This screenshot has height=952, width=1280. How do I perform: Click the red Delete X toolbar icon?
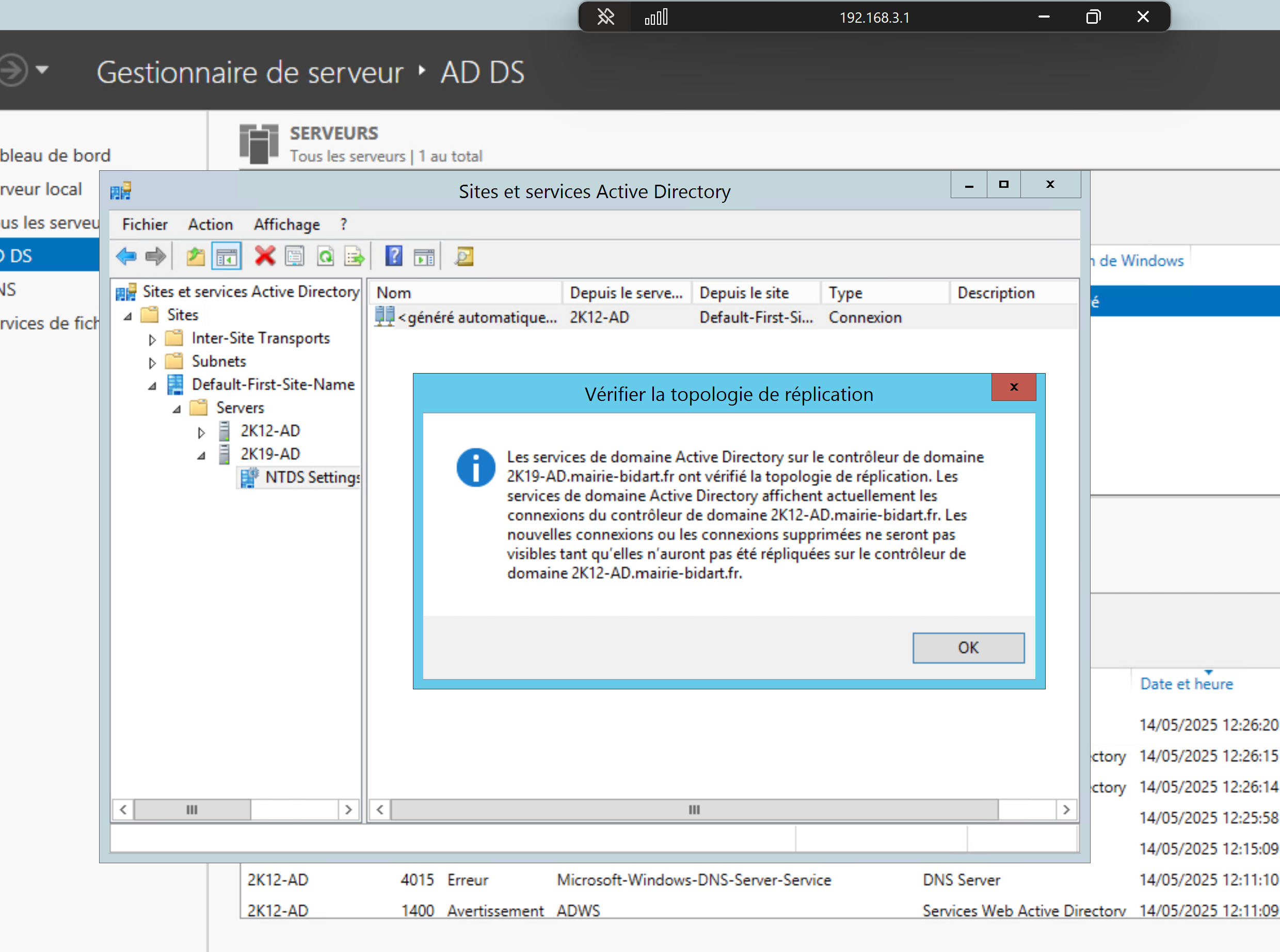coord(265,256)
